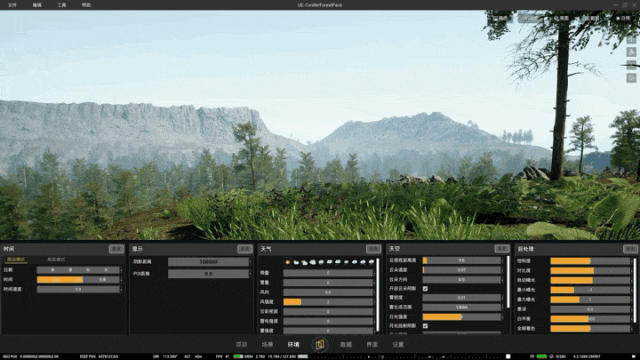Switch to the 场景 bottom tab
This screenshot has width=640, height=360.
[267, 344]
